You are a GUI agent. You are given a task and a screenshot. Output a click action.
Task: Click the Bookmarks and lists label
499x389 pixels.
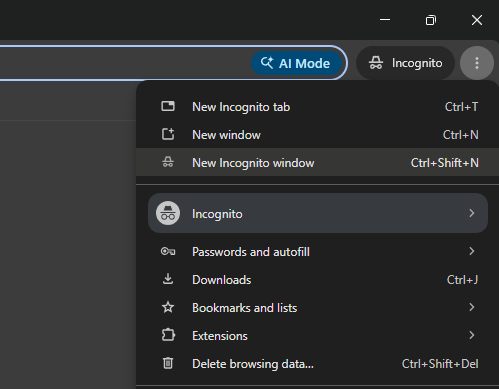[x=245, y=308]
